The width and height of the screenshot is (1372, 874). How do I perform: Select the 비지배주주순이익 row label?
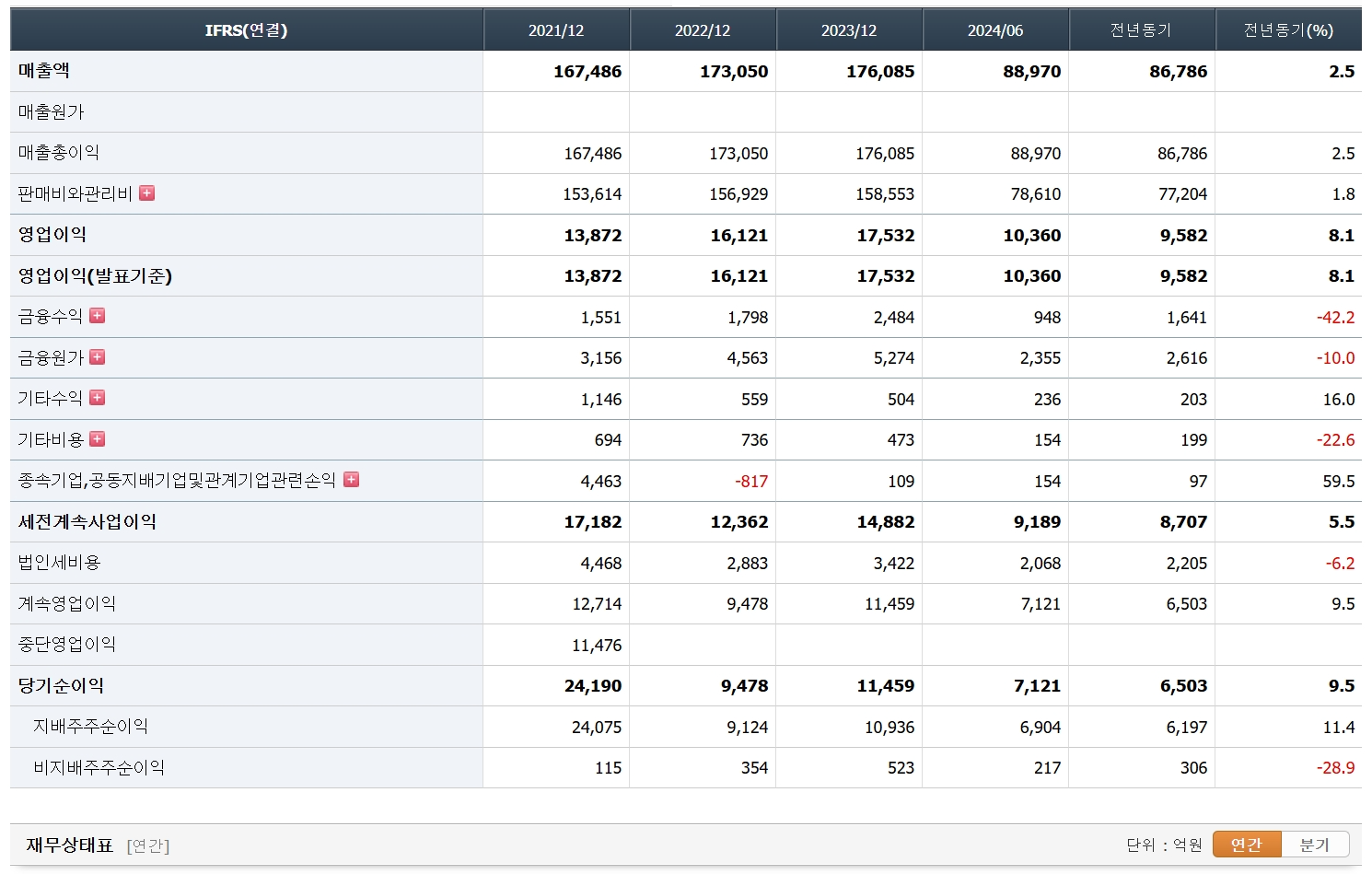pos(99,767)
